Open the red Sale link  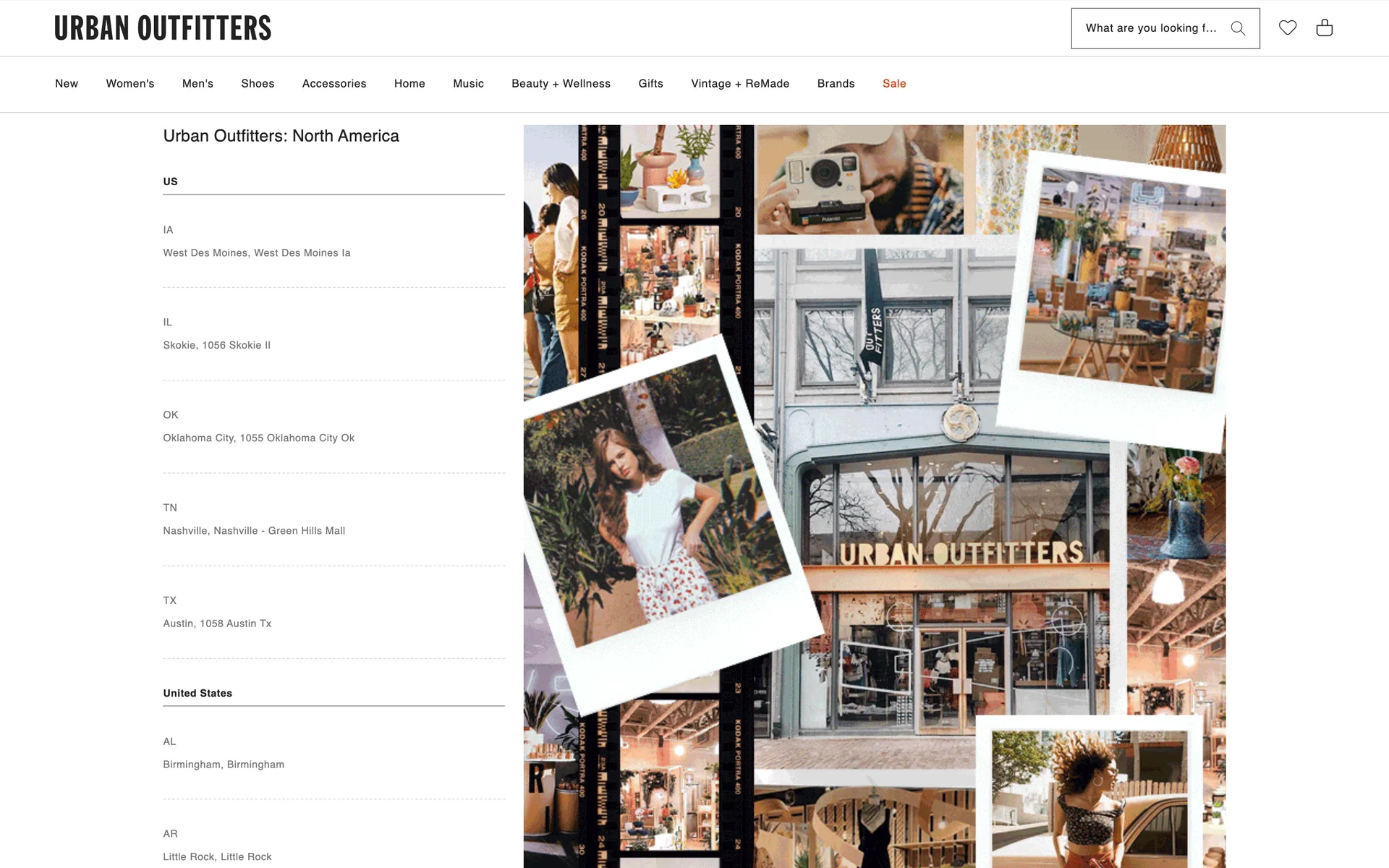(894, 84)
